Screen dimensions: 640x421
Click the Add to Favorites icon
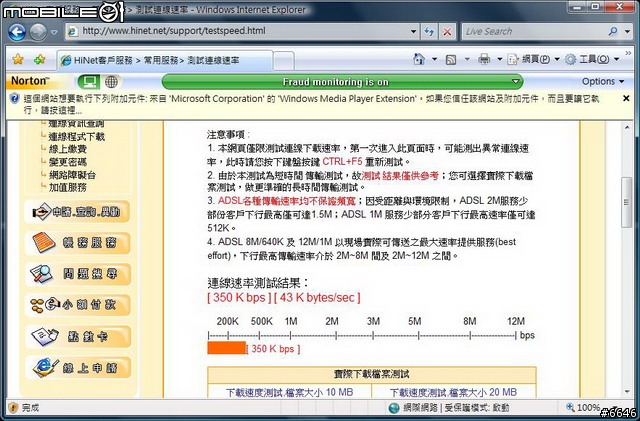click(x=40, y=60)
